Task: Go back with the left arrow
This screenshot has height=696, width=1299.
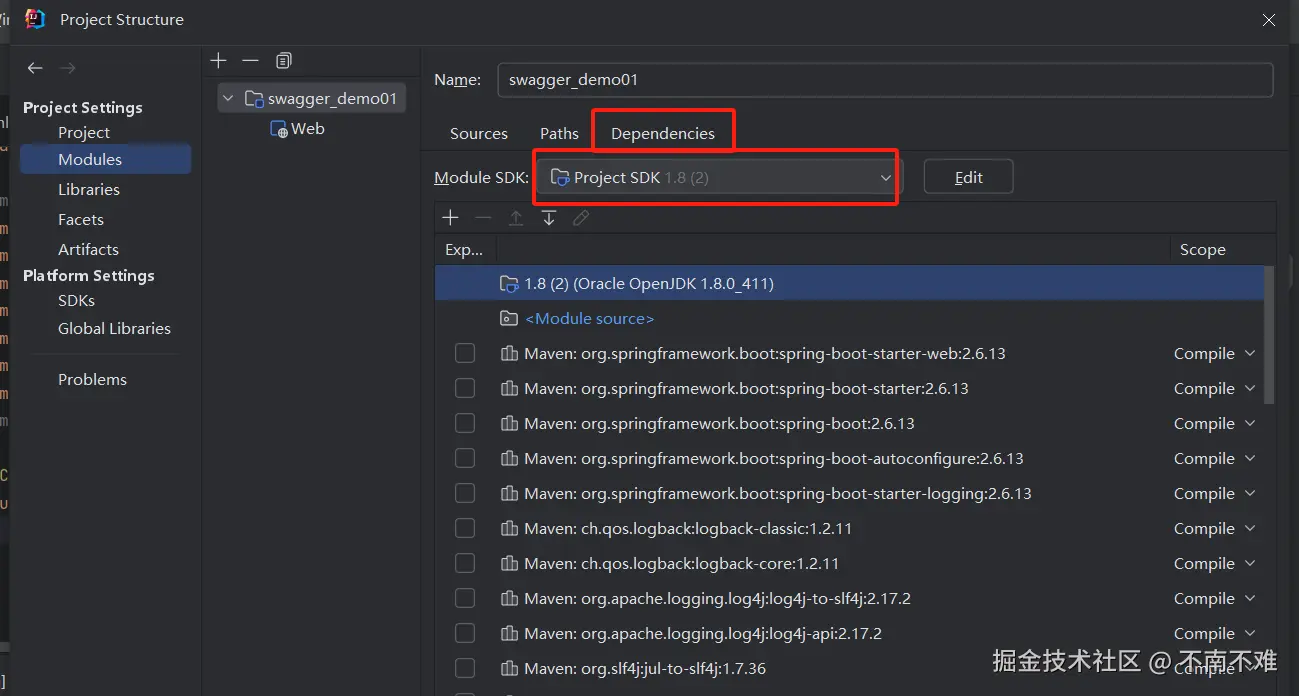Action: [35, 68]
